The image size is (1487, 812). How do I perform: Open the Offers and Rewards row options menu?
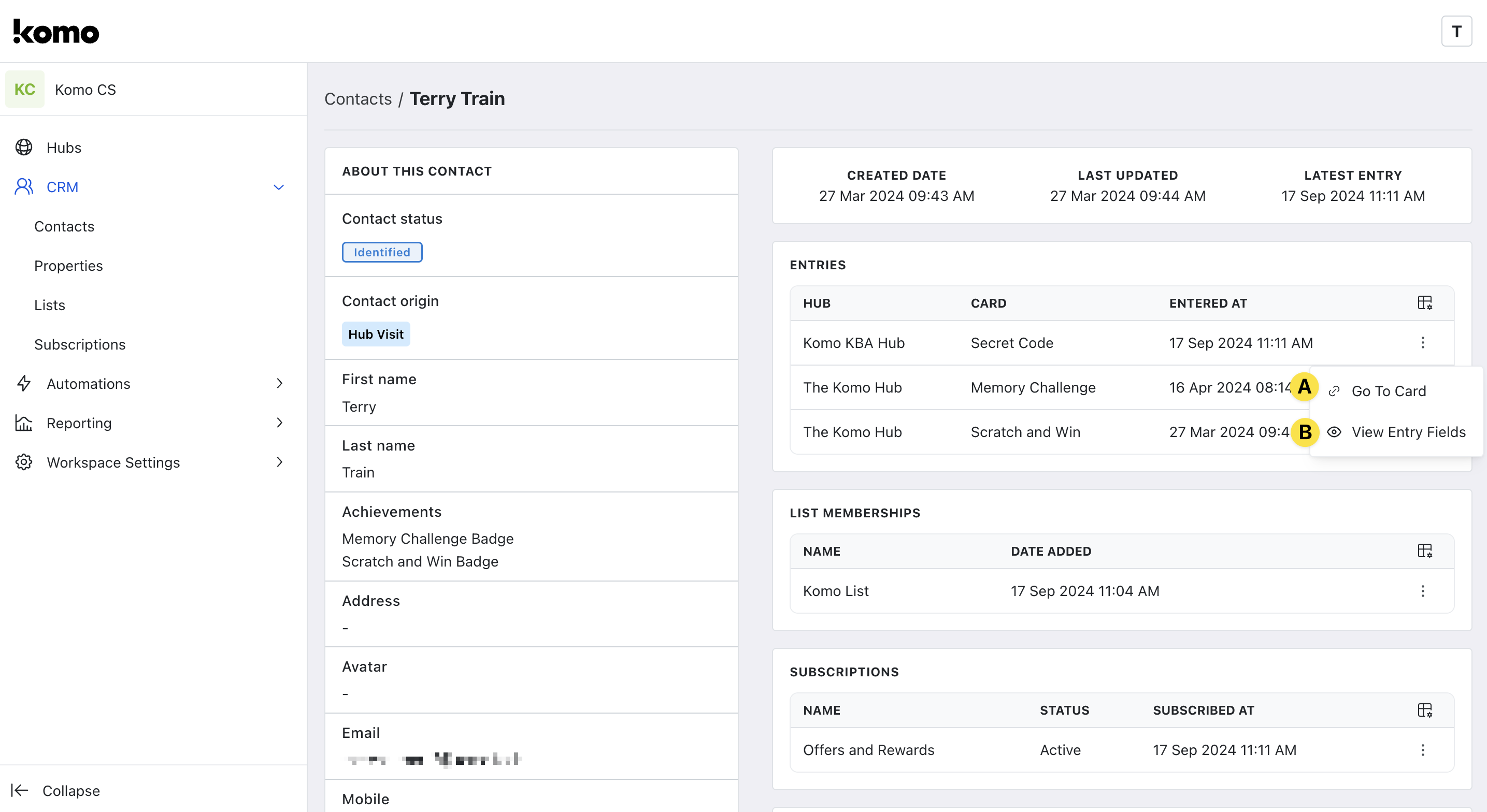pyautogui.click(x=1422, y=750)
